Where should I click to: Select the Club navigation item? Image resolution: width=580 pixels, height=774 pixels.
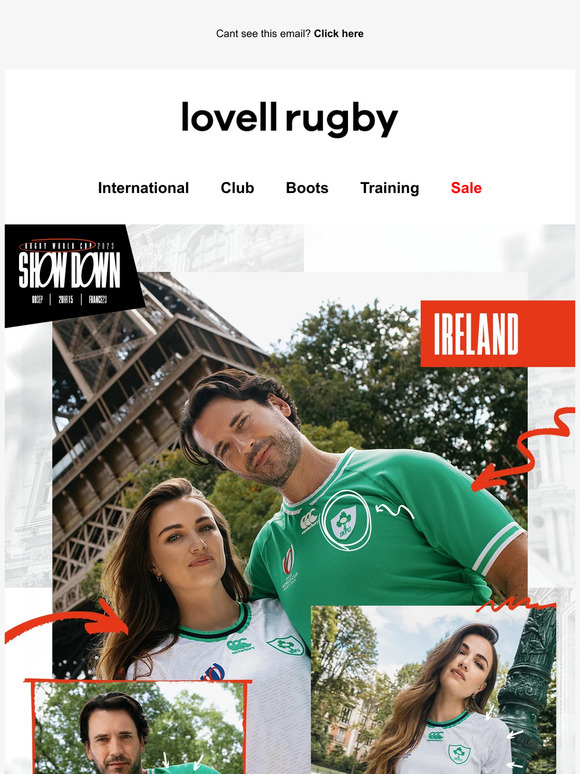click(237, 188)
